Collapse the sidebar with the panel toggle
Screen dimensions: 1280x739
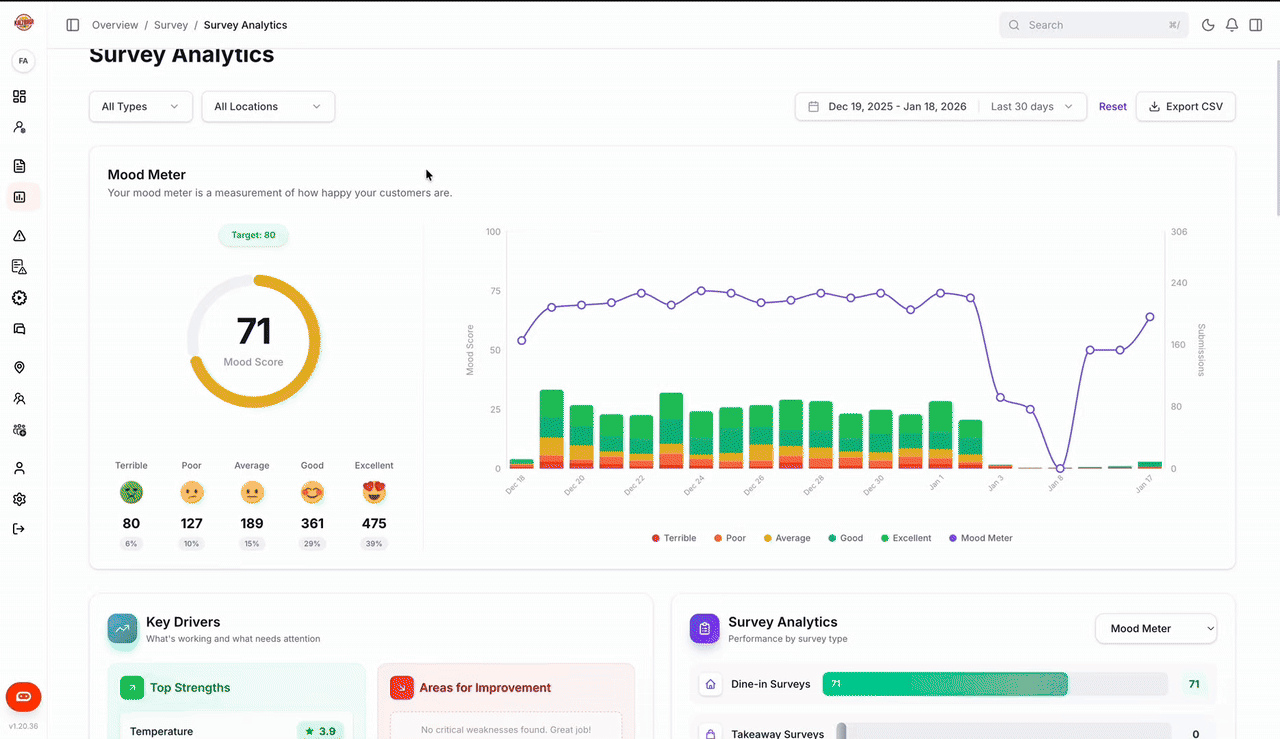click(x=72, y=24)
